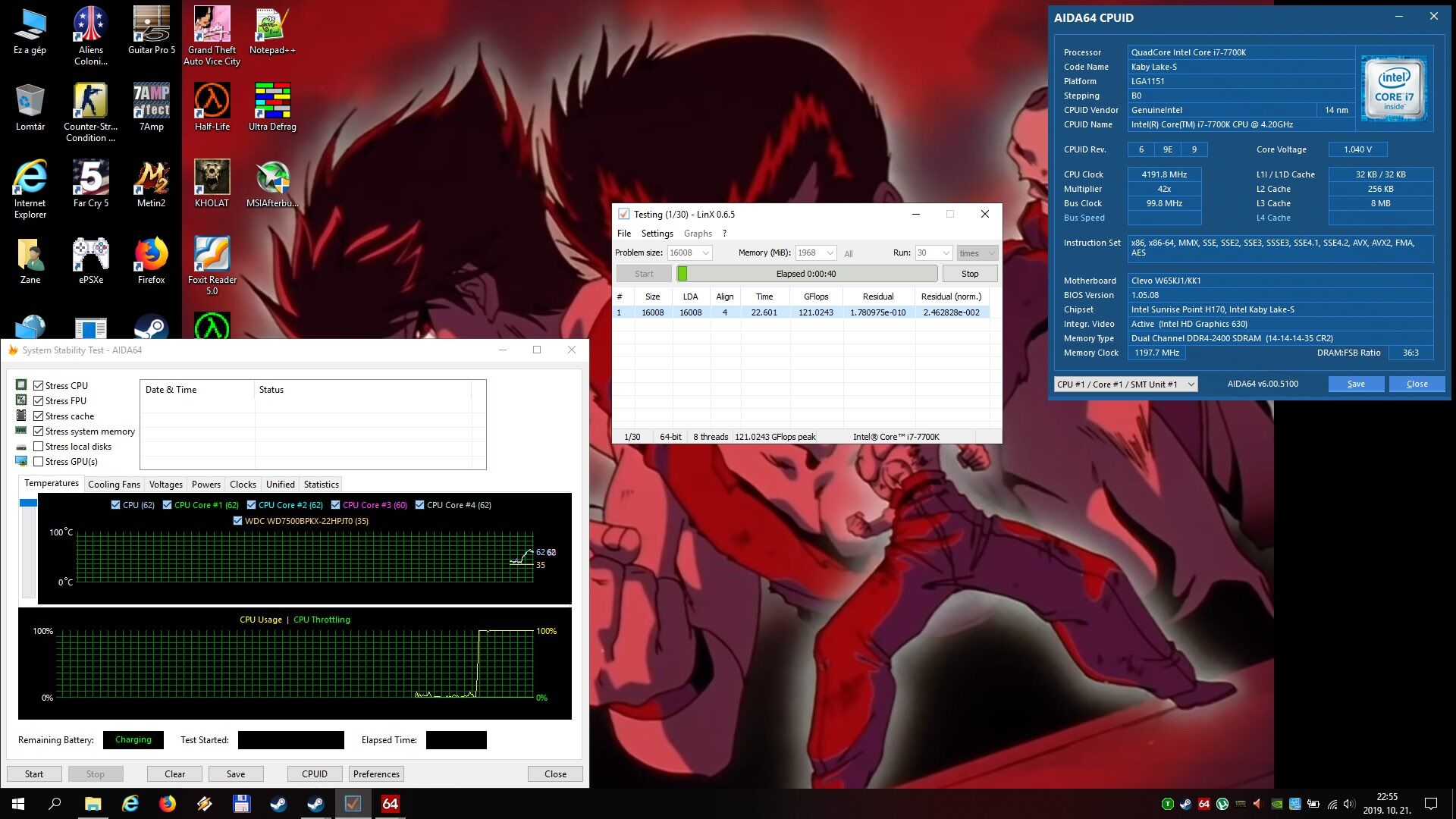1456x819 pixels.
Task: Click Start in System Stability Test
Action: click(x=34, y=774)
